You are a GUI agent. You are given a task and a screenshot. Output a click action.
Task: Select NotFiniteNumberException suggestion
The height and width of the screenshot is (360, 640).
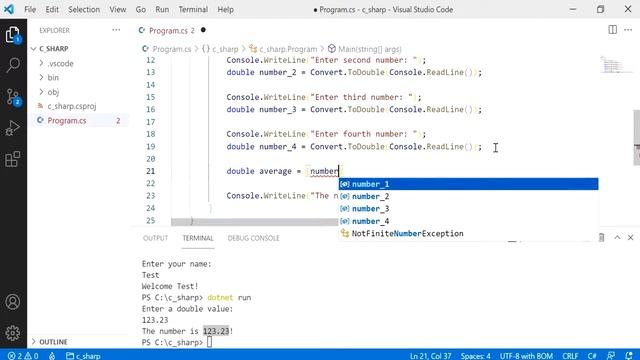click(468, 233)
